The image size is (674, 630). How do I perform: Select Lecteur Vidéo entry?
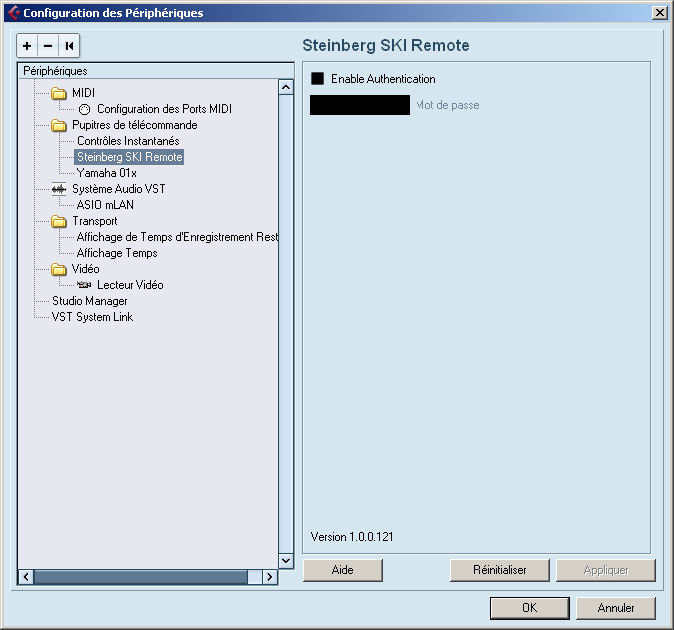point(130,285)
